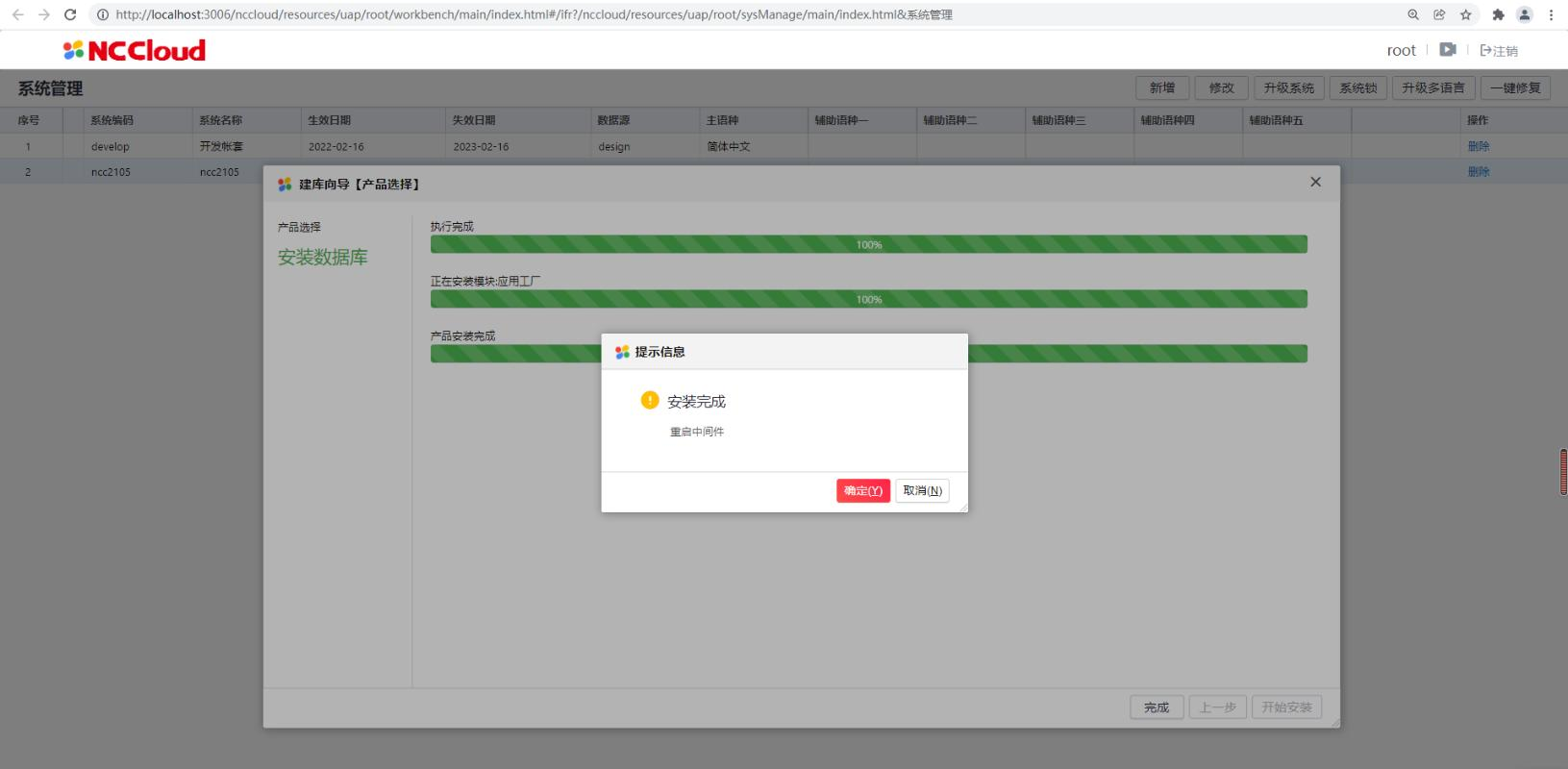
Task: Click the 安装完成 message heading
Action: coord(697,401)
